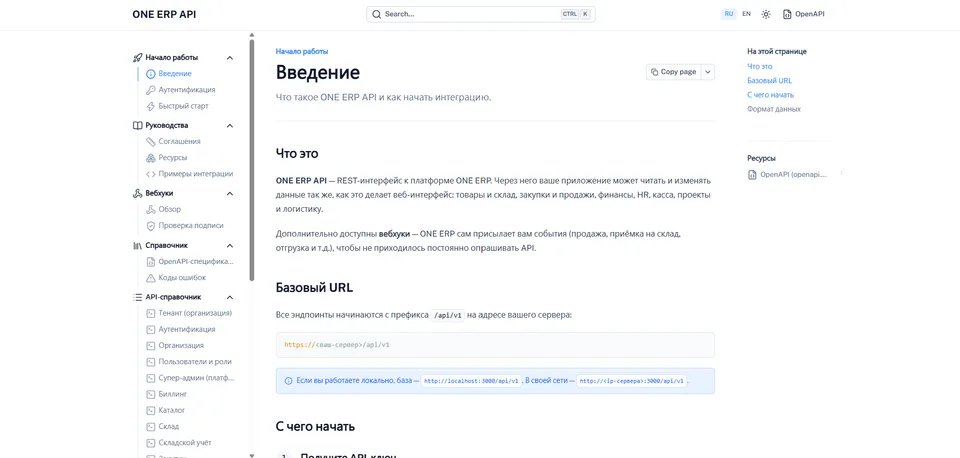
Task: Open the Аутентификация page under Начало работы
Action: point(187,89)
